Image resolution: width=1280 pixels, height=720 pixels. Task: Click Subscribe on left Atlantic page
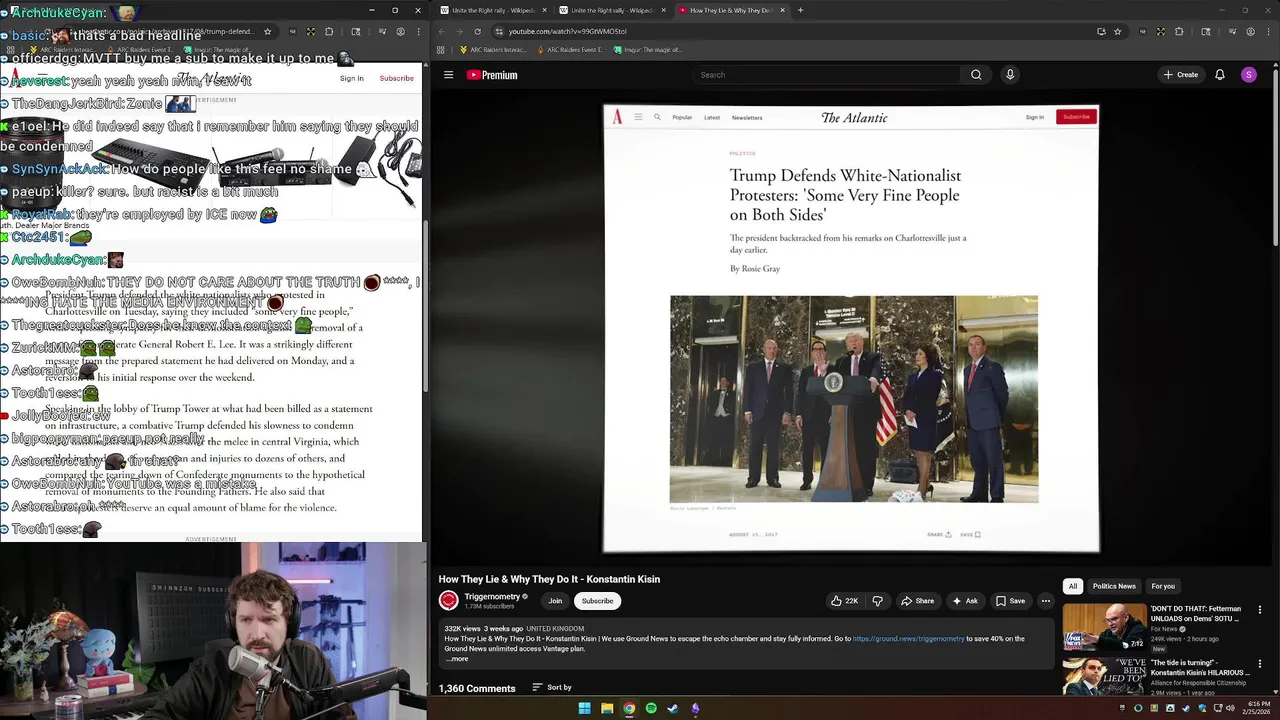coord(396,78)
